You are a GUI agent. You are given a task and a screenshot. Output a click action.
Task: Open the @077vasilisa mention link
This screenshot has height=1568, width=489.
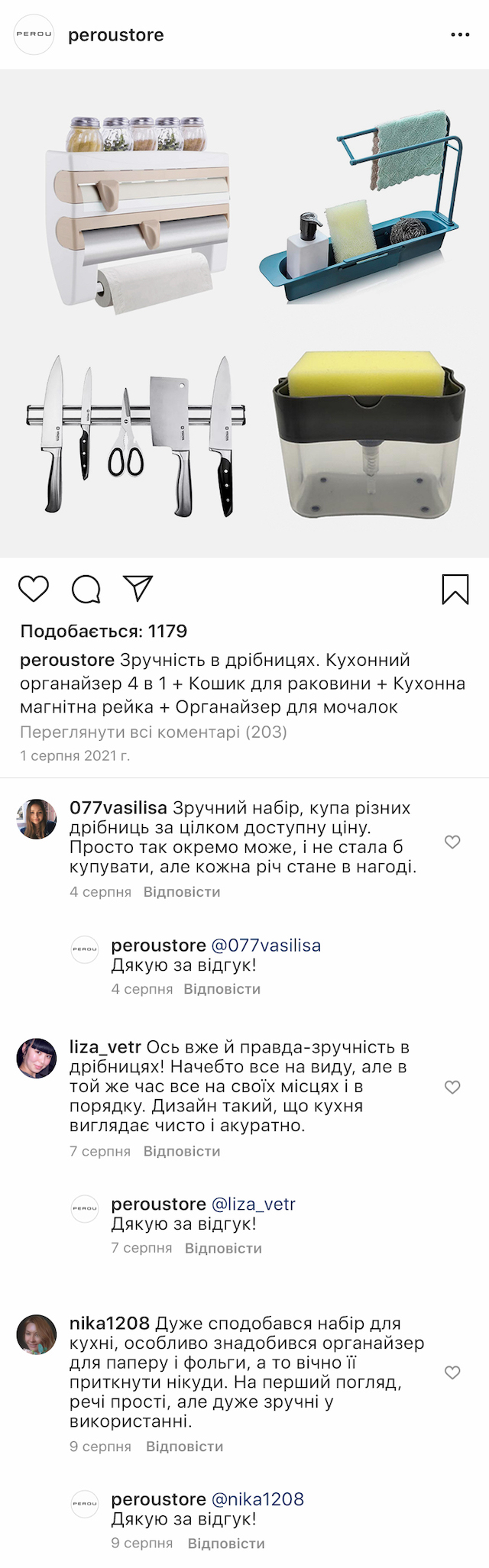[266, 946]
